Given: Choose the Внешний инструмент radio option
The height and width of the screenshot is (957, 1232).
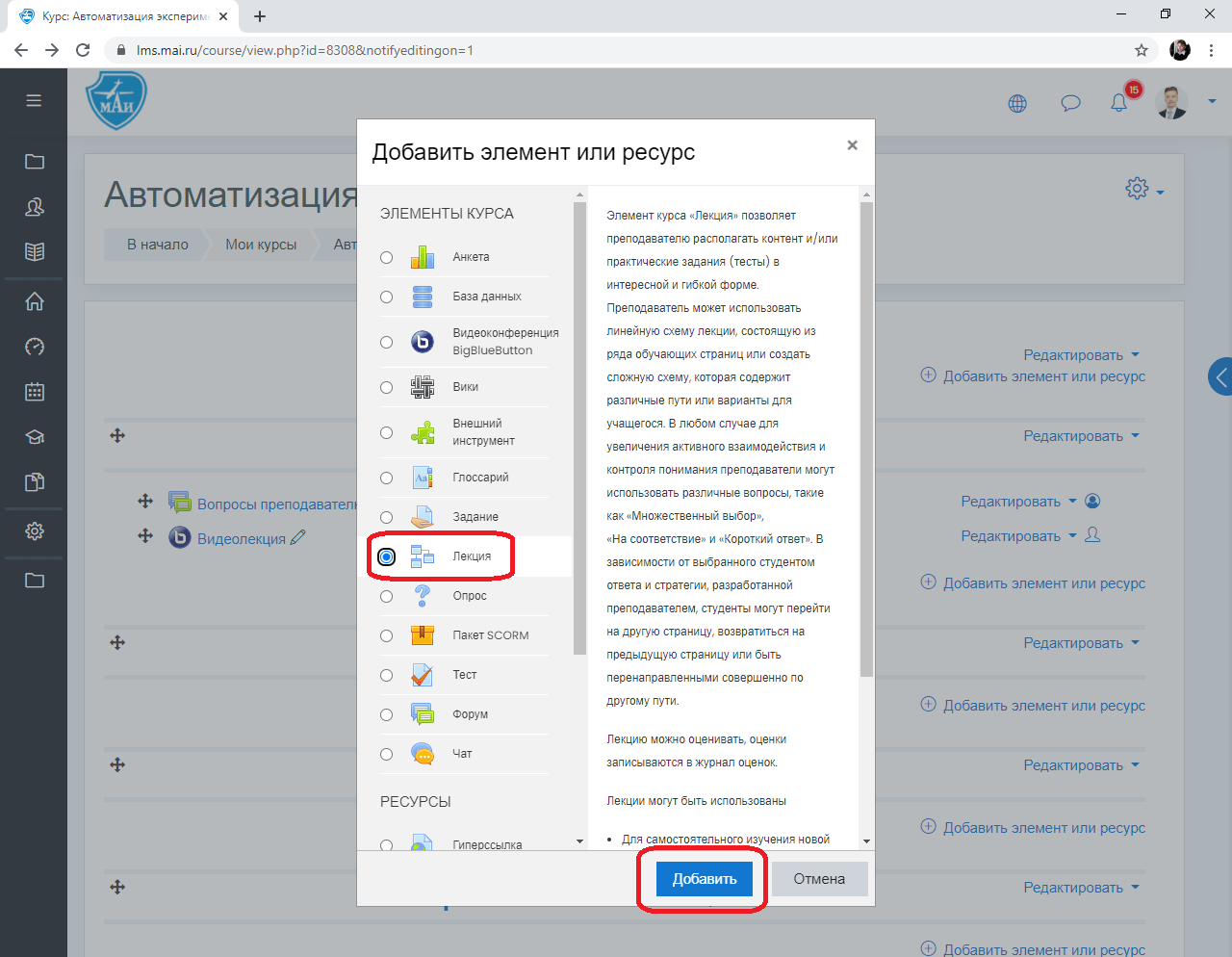Looking at the screenshot, I should (x=386, y=432).
